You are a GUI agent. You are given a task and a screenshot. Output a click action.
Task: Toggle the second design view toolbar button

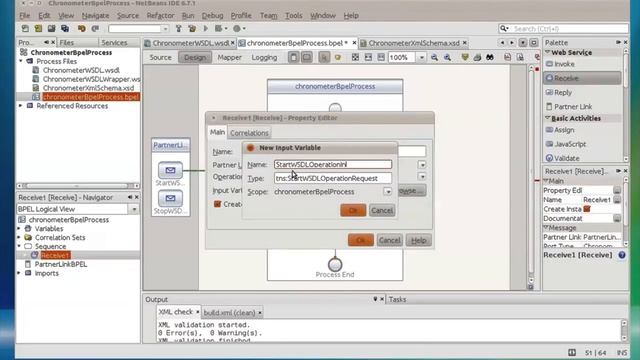[x=307, y=58]
